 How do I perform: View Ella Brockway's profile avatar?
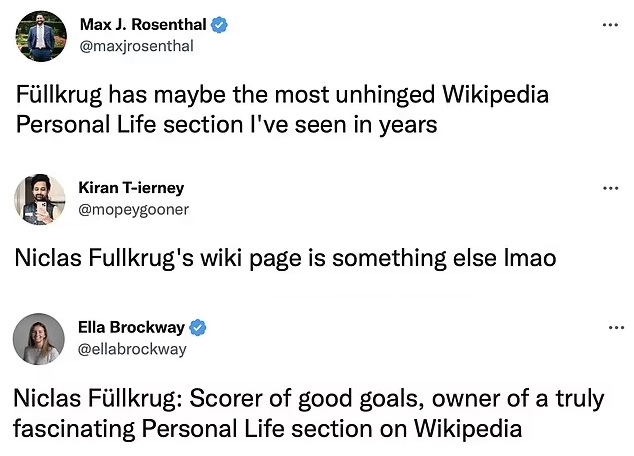39,338
